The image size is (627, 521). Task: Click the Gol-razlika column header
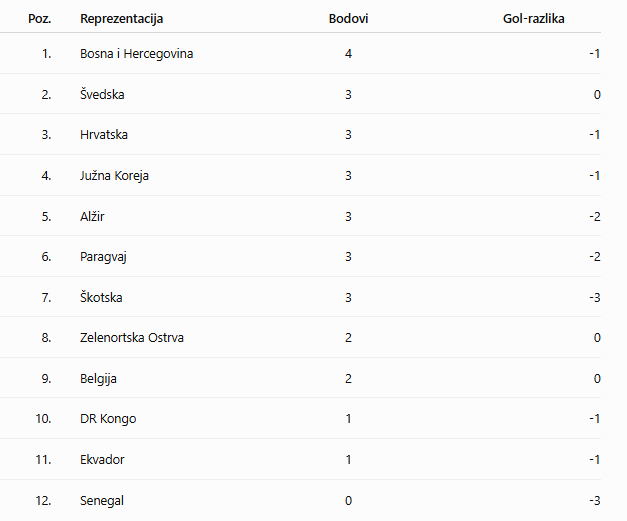coord(533,19)
